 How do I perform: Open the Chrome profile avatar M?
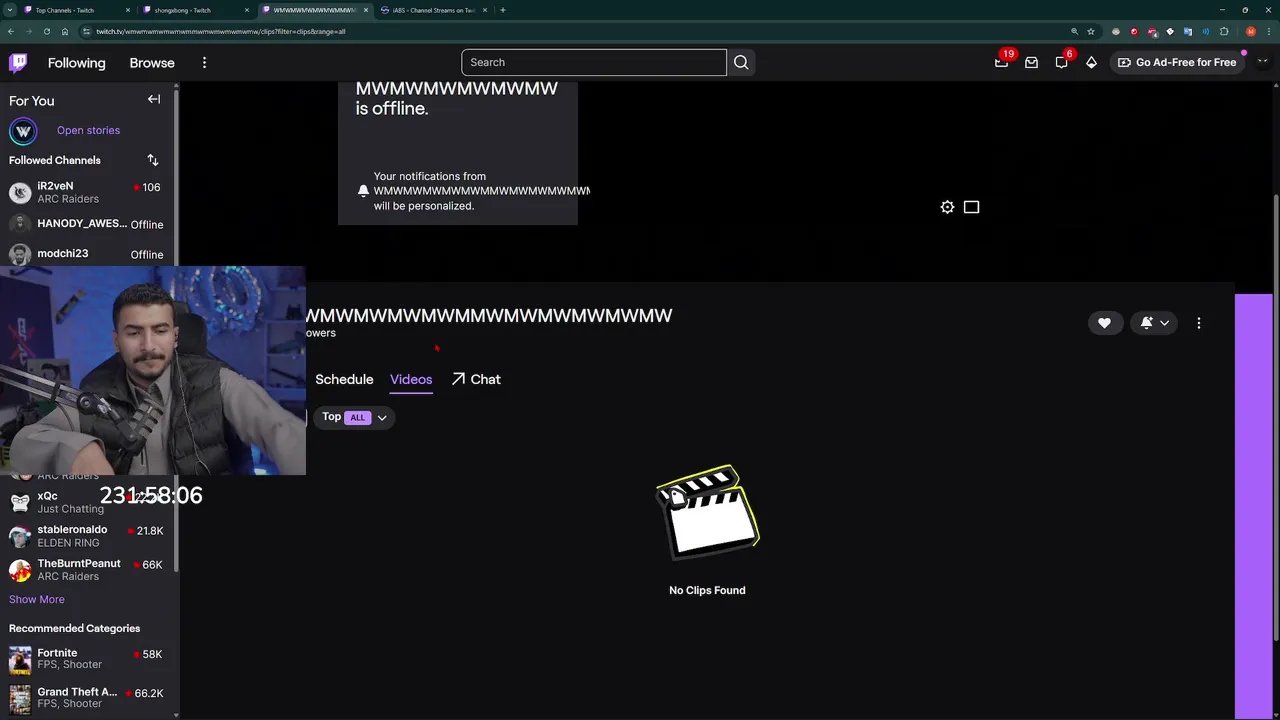tap(1250, 31)
